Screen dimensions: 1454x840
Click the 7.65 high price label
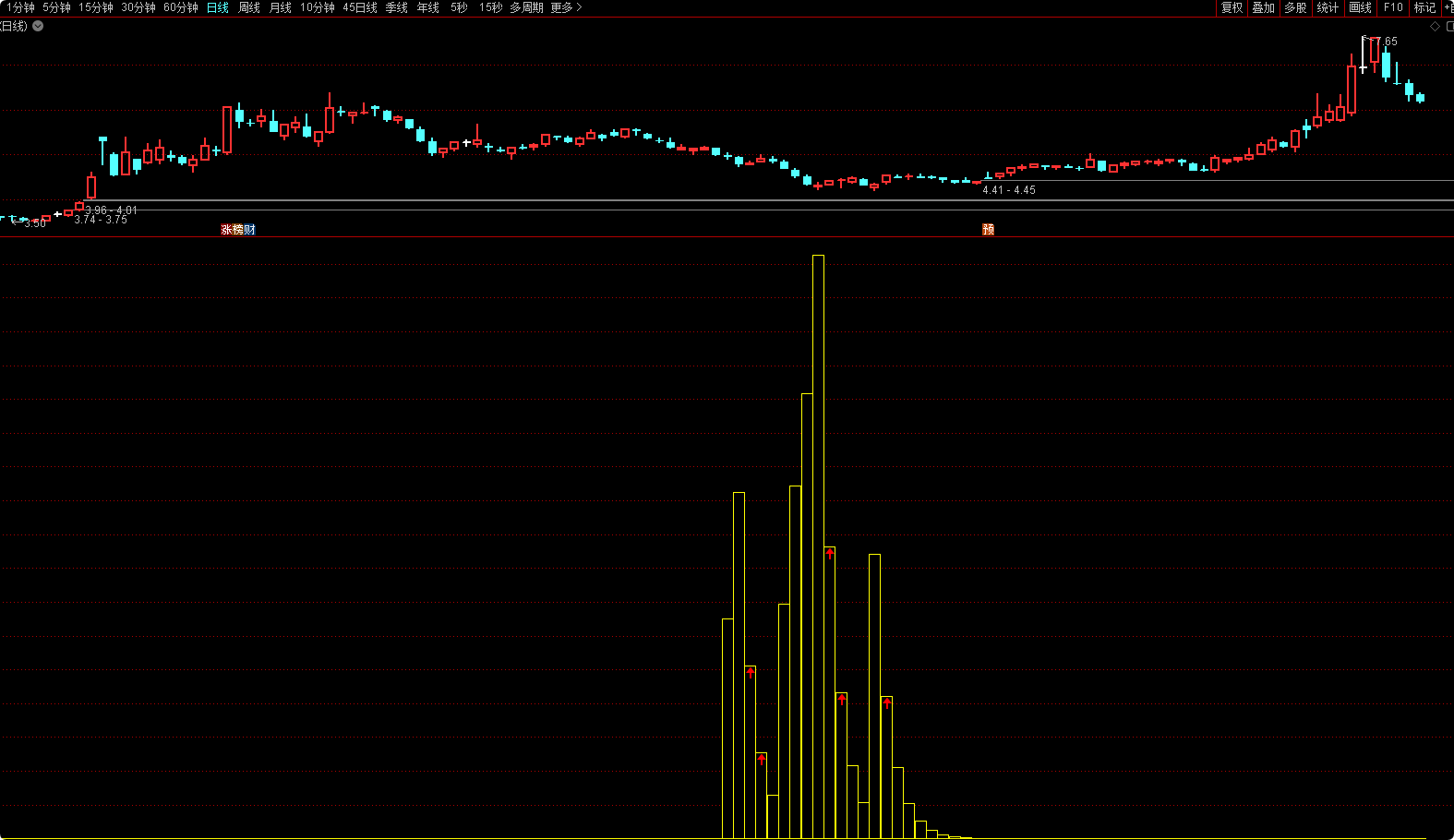(1386, 42)
